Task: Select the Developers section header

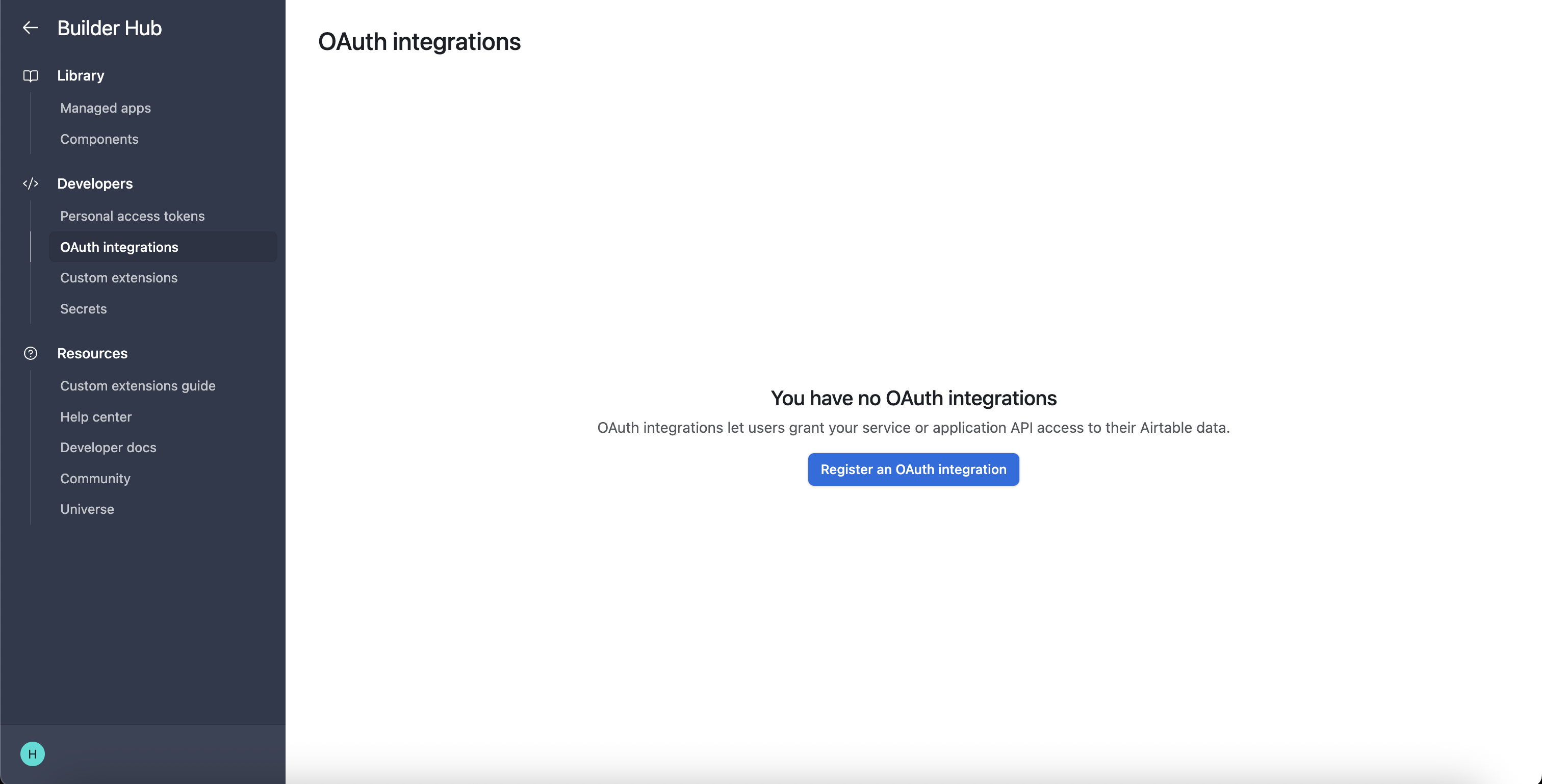Action: point(94,184)
